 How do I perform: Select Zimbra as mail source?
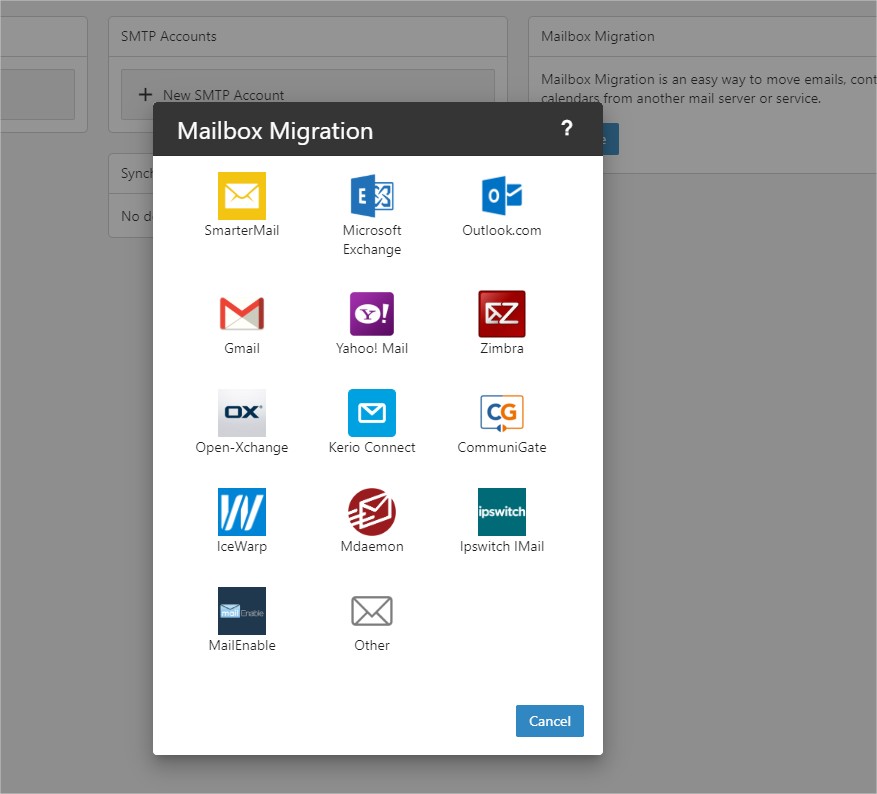[x=502, y=314]
